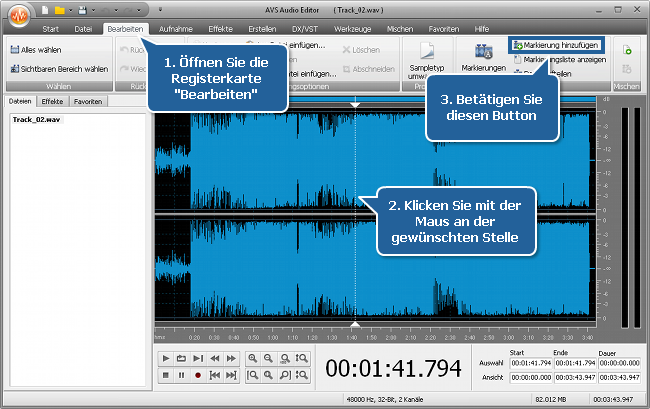Click the add-to-mix icon in Mischen group
Viewport: 650px width, 409px height.
[627, 50]
